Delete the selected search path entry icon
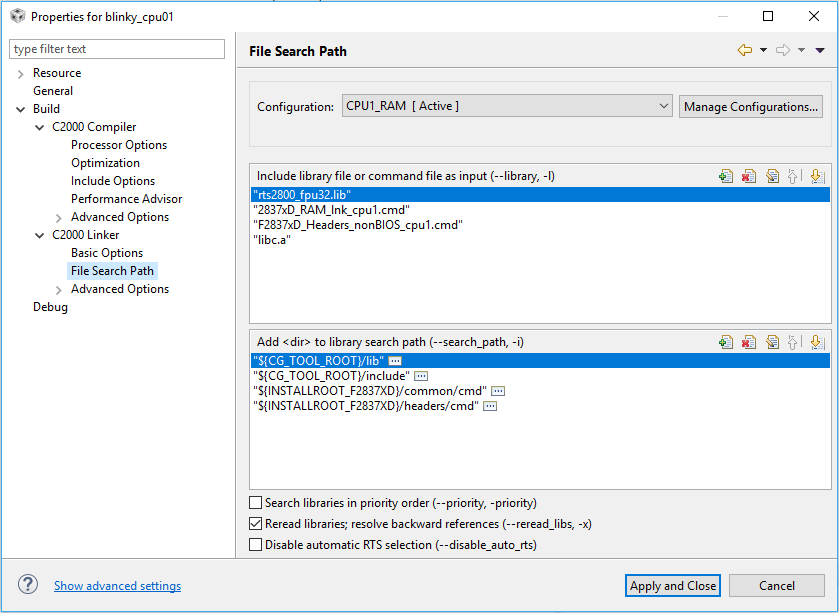Screen dimensions: 839x613 749,342
